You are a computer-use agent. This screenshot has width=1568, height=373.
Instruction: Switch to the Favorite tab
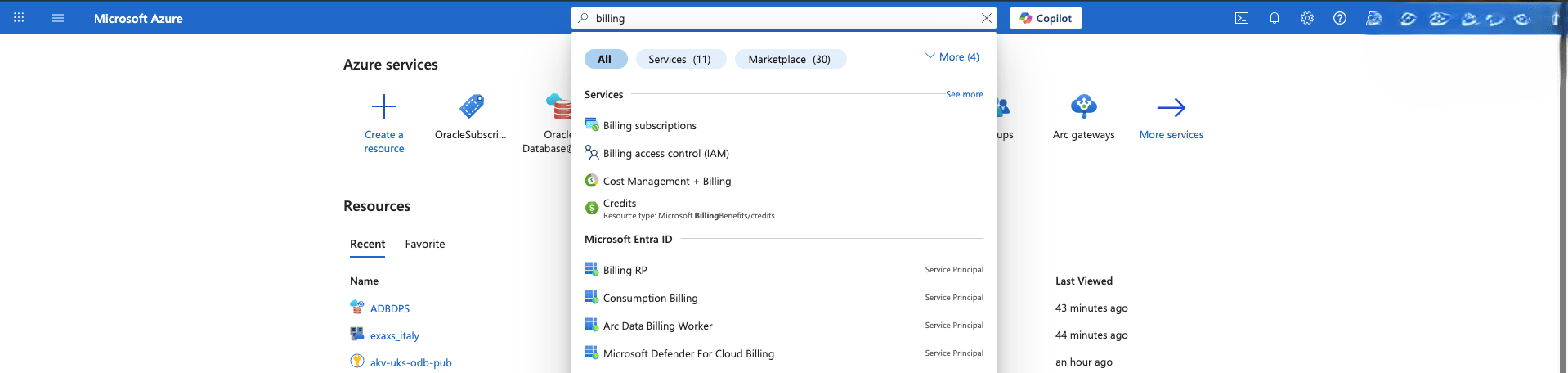[x=424, y=244]
